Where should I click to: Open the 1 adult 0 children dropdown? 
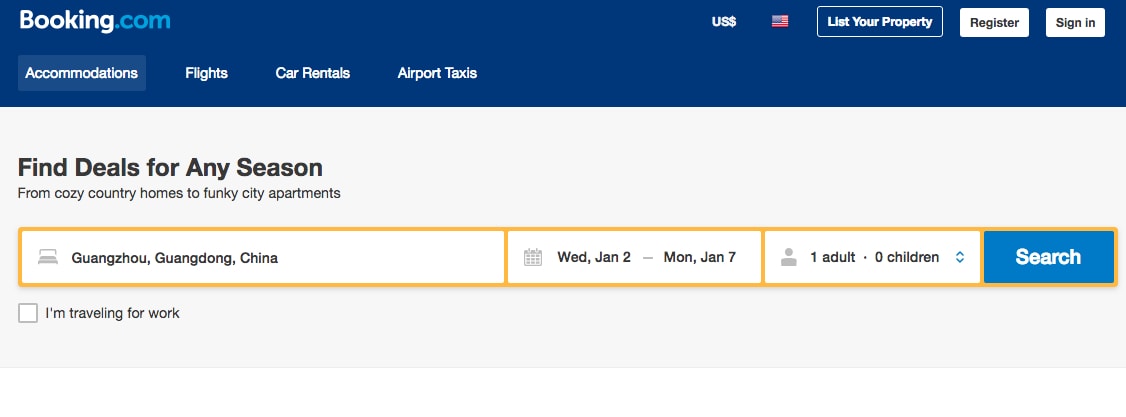[874, 258]
